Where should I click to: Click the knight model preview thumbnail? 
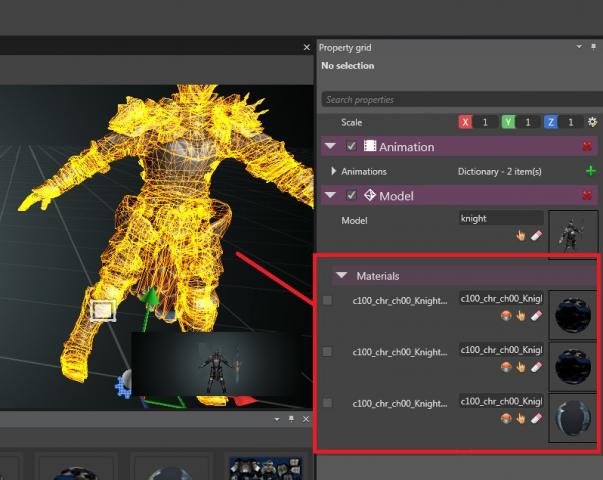(x=573, y=235)
